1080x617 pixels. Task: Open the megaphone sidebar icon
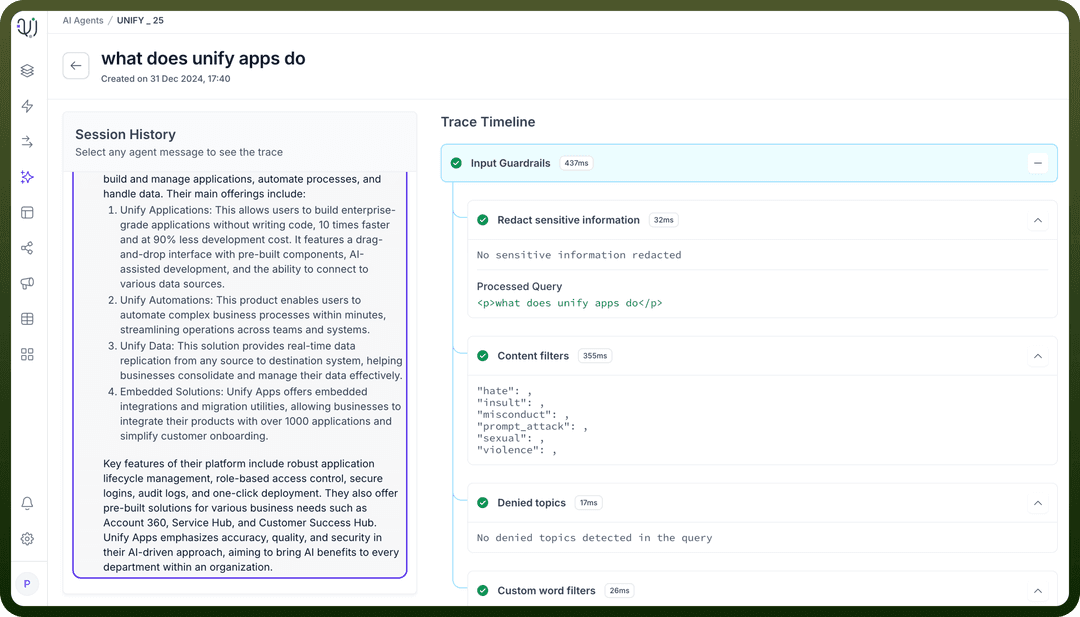click(27, 283)
